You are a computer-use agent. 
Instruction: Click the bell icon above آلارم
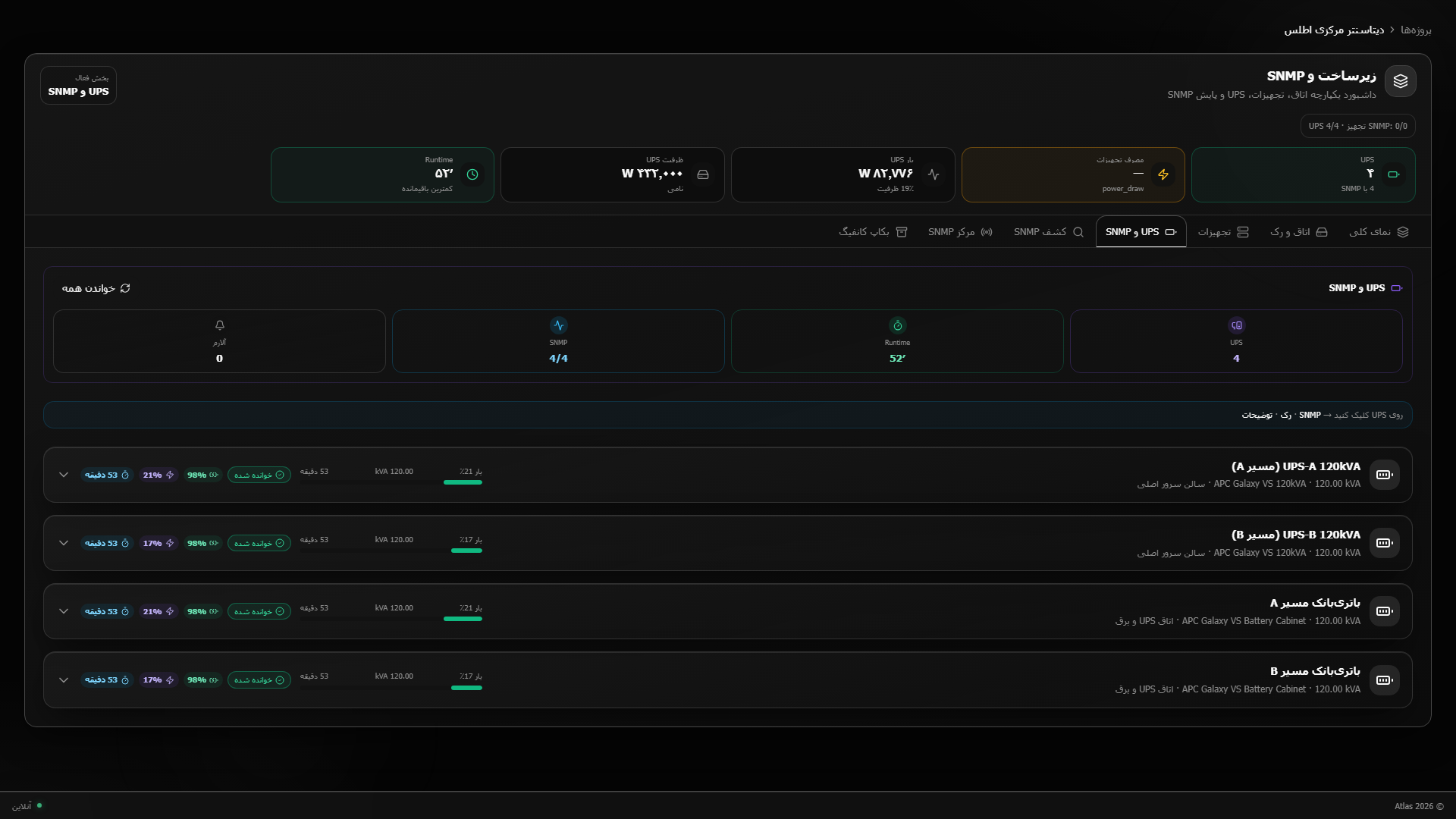tap(220, 325)
